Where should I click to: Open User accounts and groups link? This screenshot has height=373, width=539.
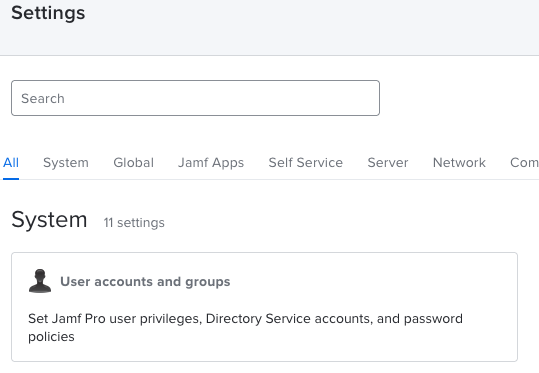145,282
